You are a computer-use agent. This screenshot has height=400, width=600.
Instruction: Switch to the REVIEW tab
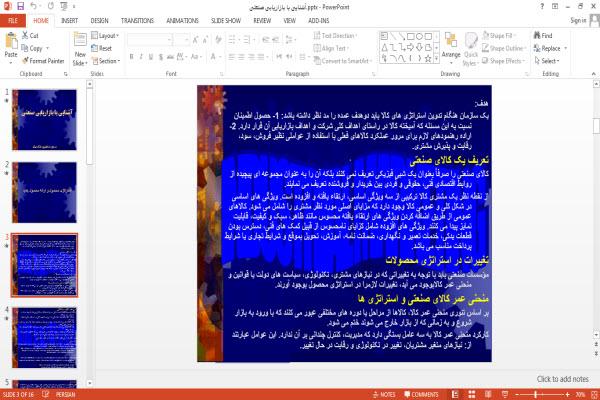(x=262, y=21)
